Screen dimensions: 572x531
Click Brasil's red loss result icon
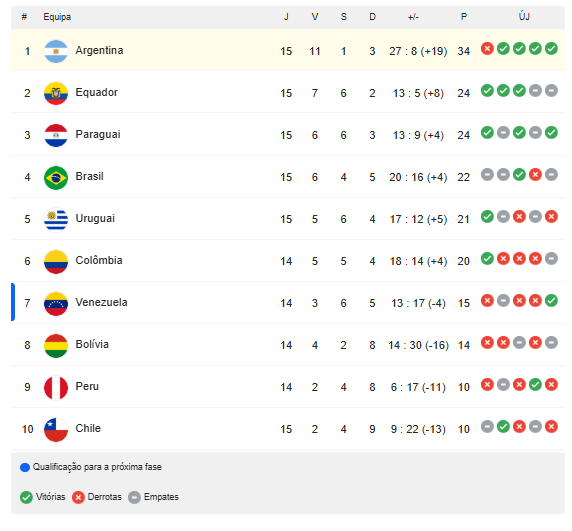536,175
